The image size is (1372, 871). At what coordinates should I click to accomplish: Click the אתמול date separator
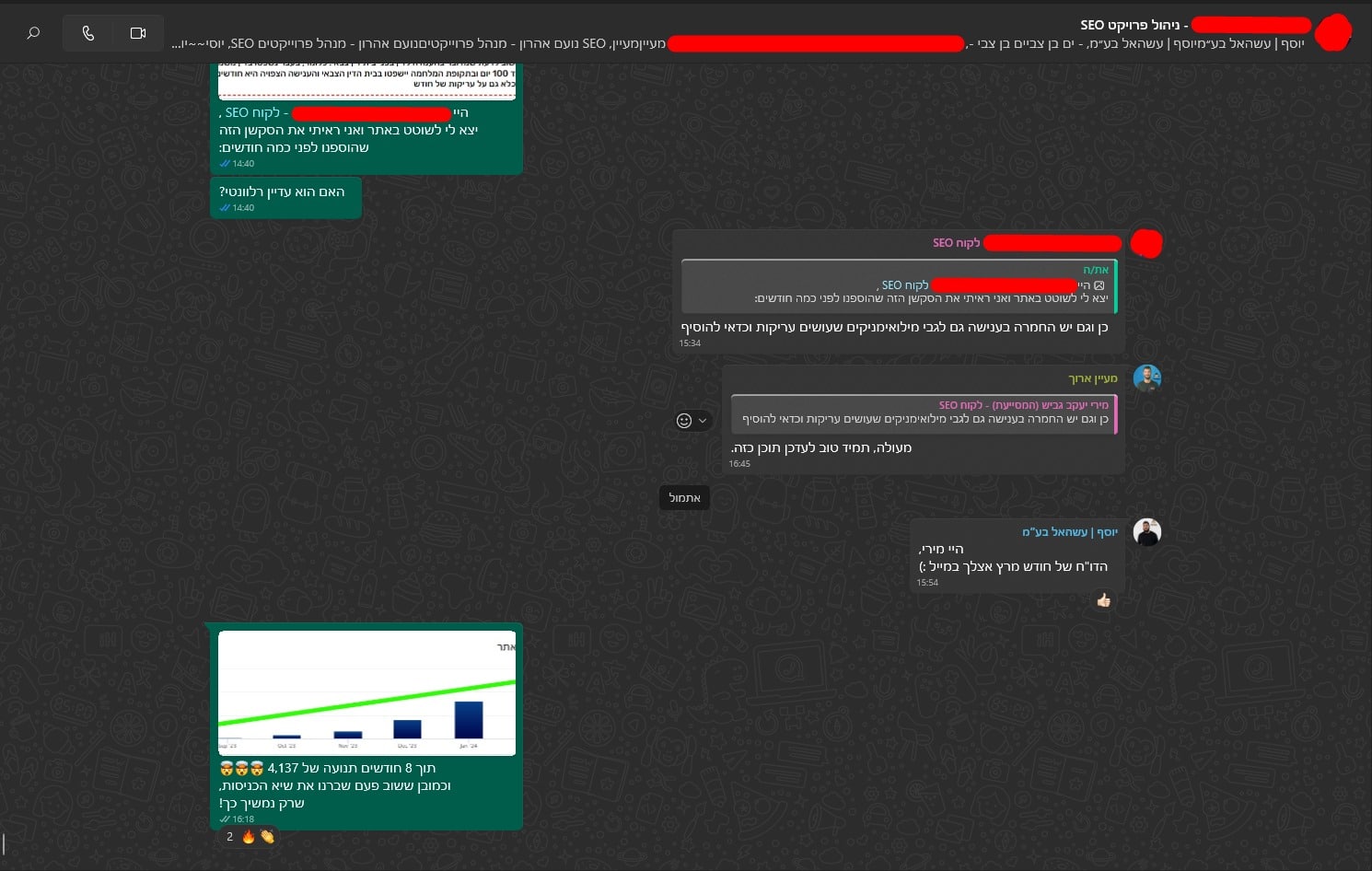coord(684,498)
